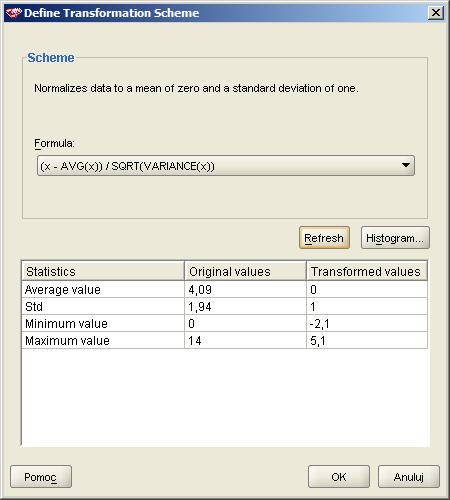Click the application icon in the title bar
Viewport: 450px width, 500px height.
point(14,13)
